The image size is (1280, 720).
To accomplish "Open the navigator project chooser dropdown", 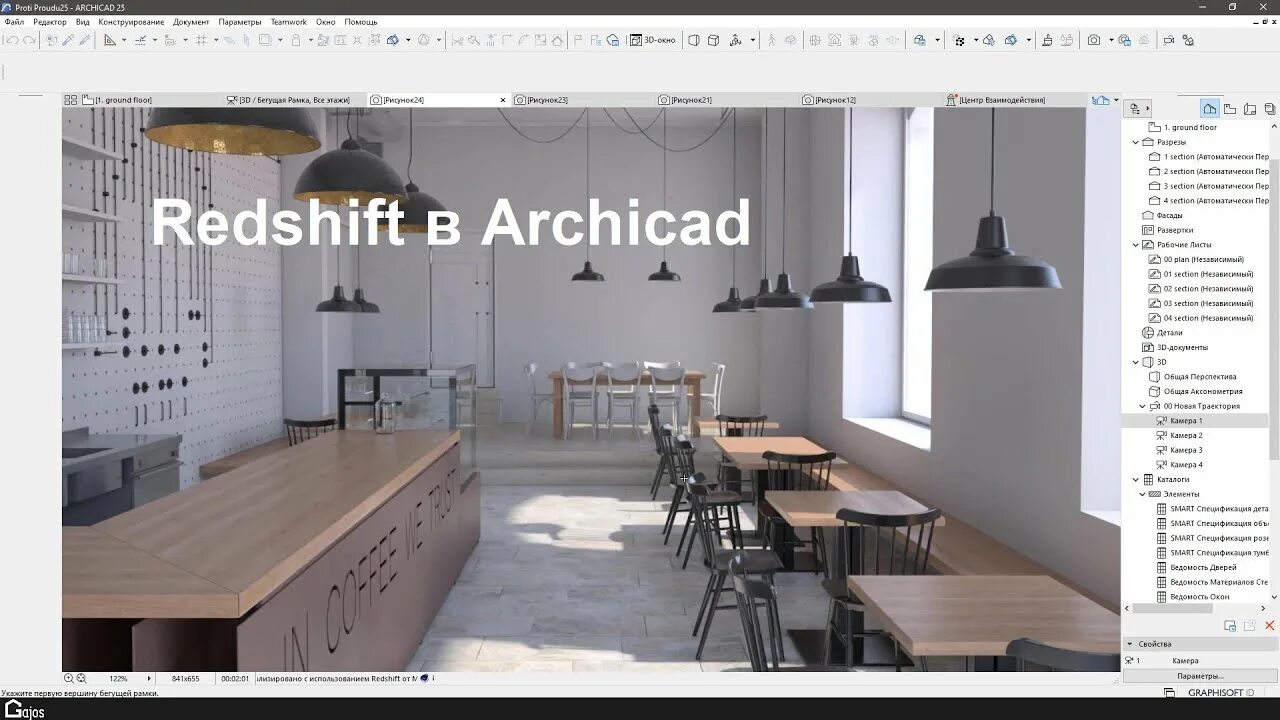I will coord(1138,108).
